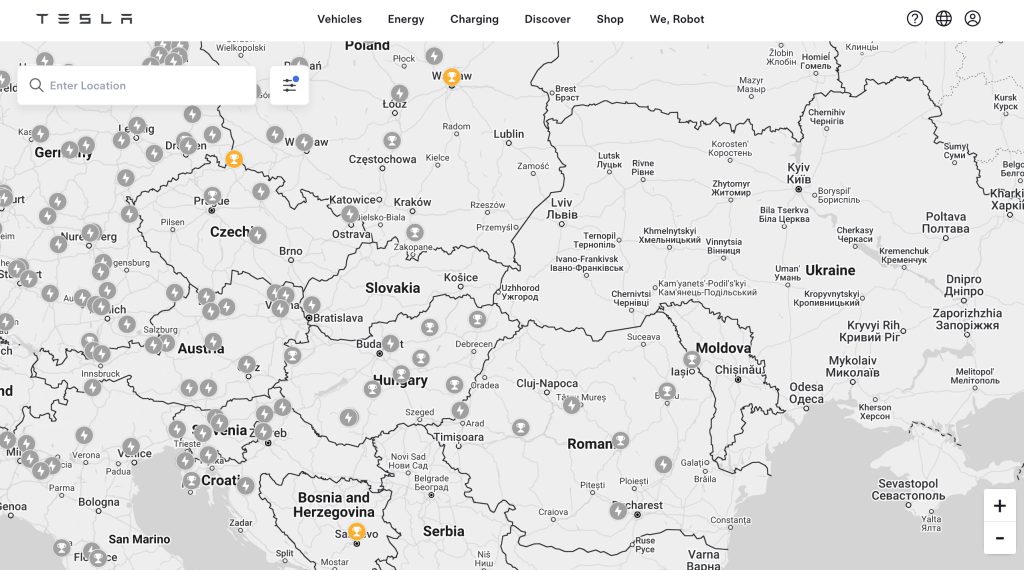Select the destination marker at Prague

tap(212, 195)
